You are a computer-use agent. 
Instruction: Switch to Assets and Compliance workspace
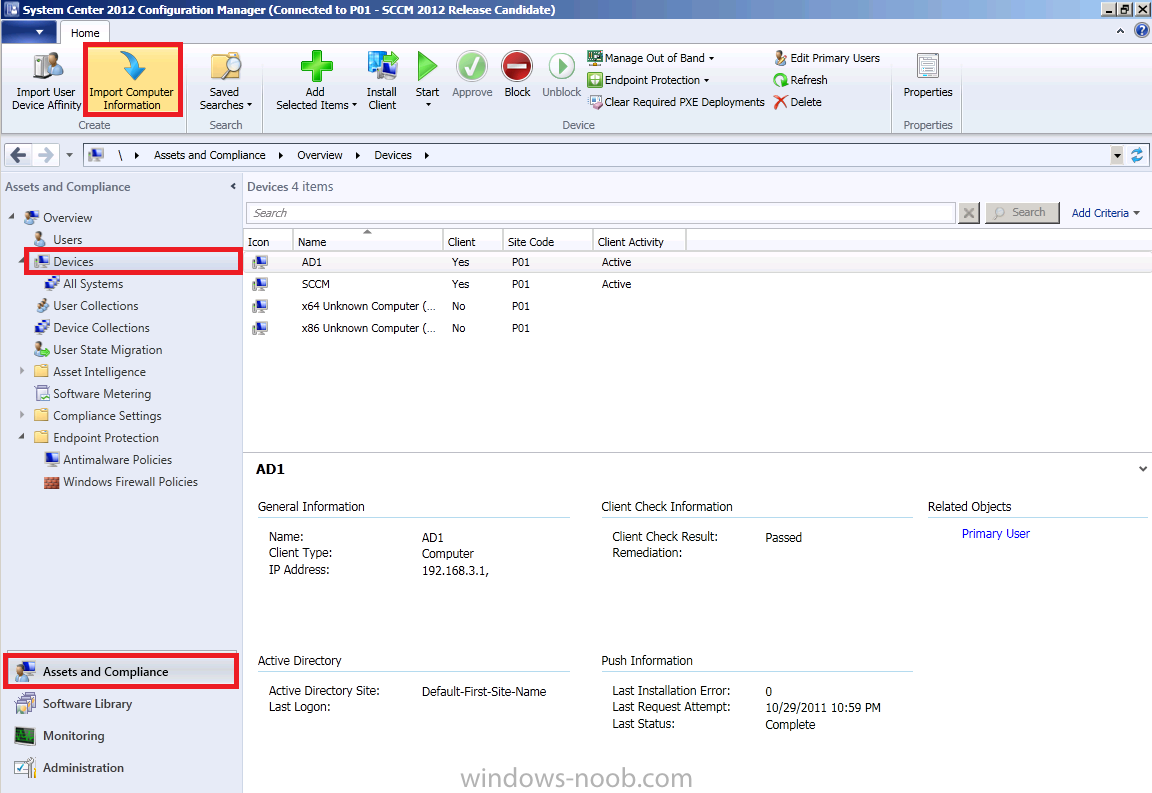pos(121,672)
